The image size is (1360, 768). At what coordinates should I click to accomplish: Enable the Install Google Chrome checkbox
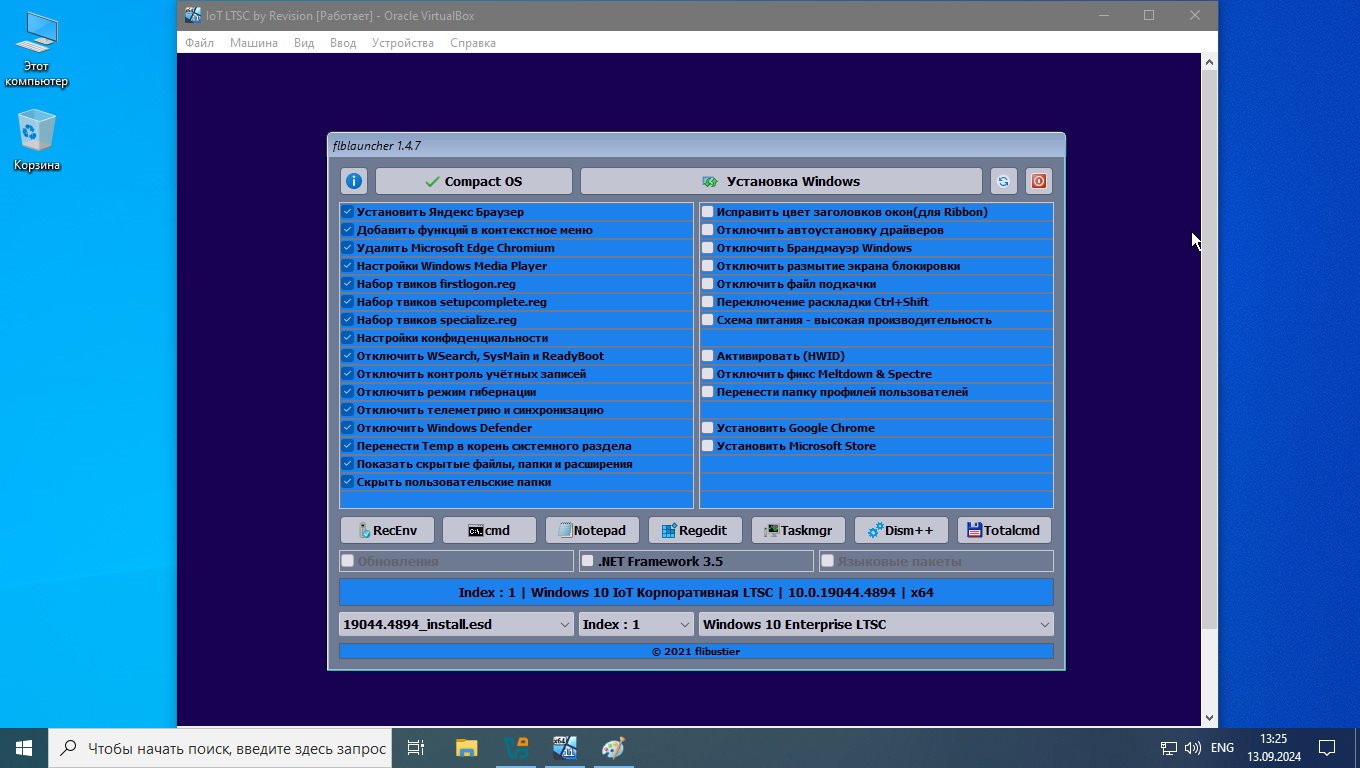pos(708,428)
